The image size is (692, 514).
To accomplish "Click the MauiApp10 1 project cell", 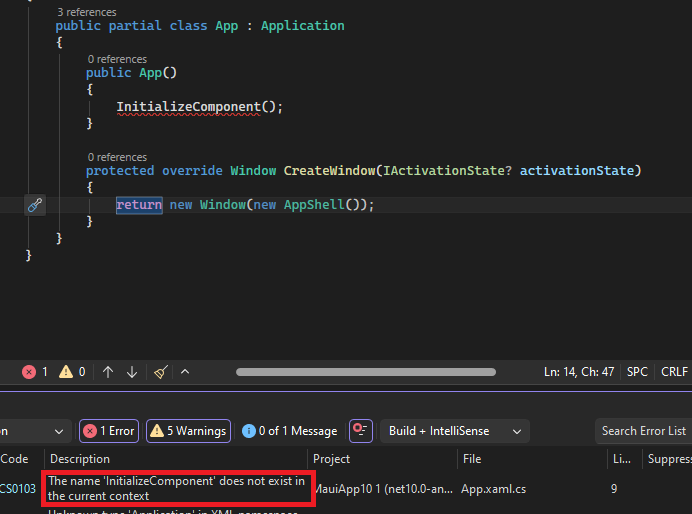I will (x=383, y=489).
